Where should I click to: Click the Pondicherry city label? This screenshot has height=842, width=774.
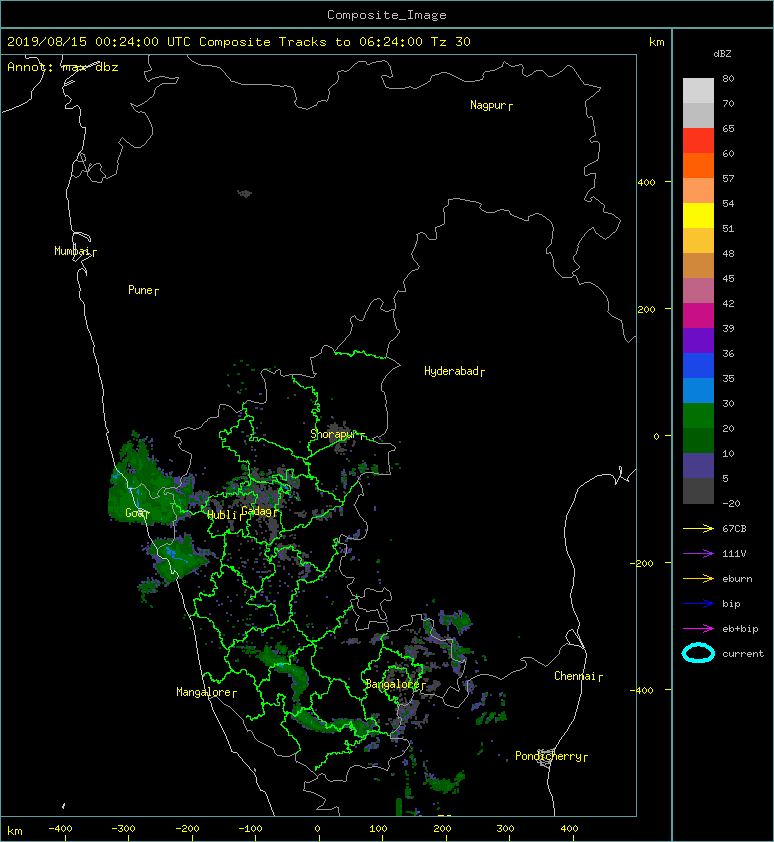tap(548, 756)
